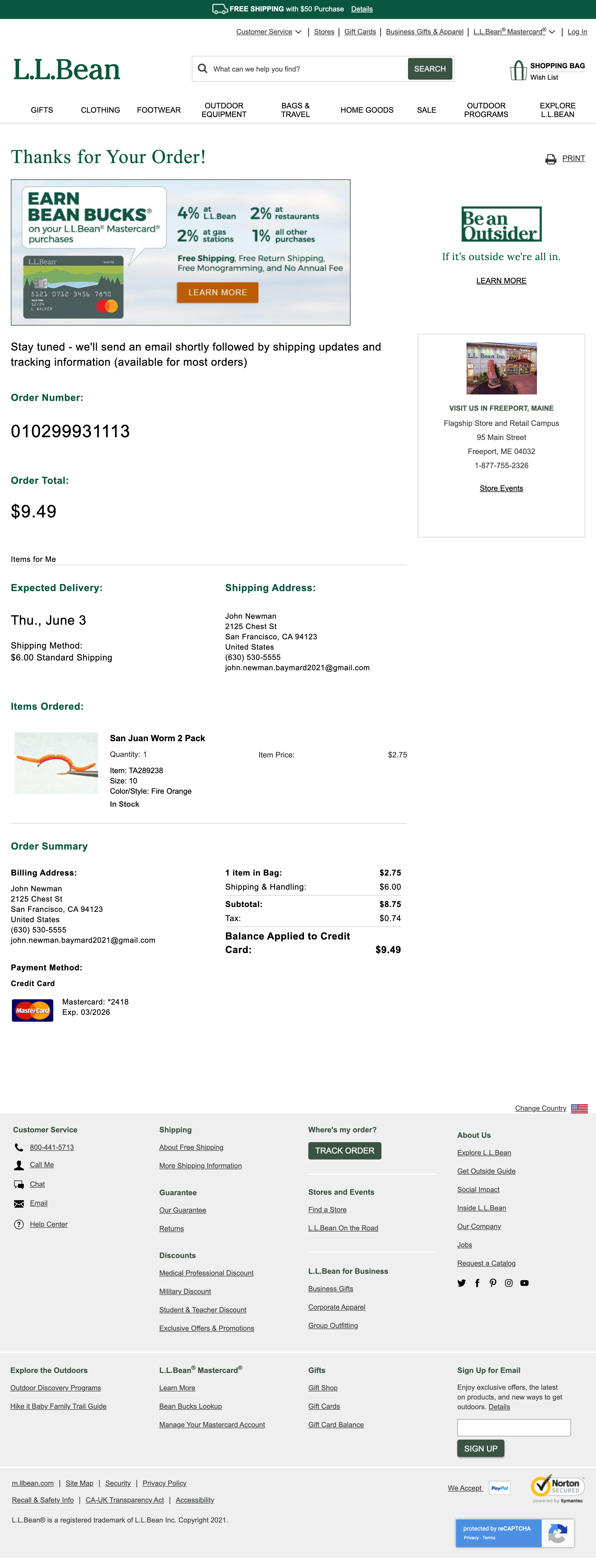Image resolution: width=596 pixels, height=1568 pixels.
Task: Click the shopping bag icon
Action: coord(518,71)
